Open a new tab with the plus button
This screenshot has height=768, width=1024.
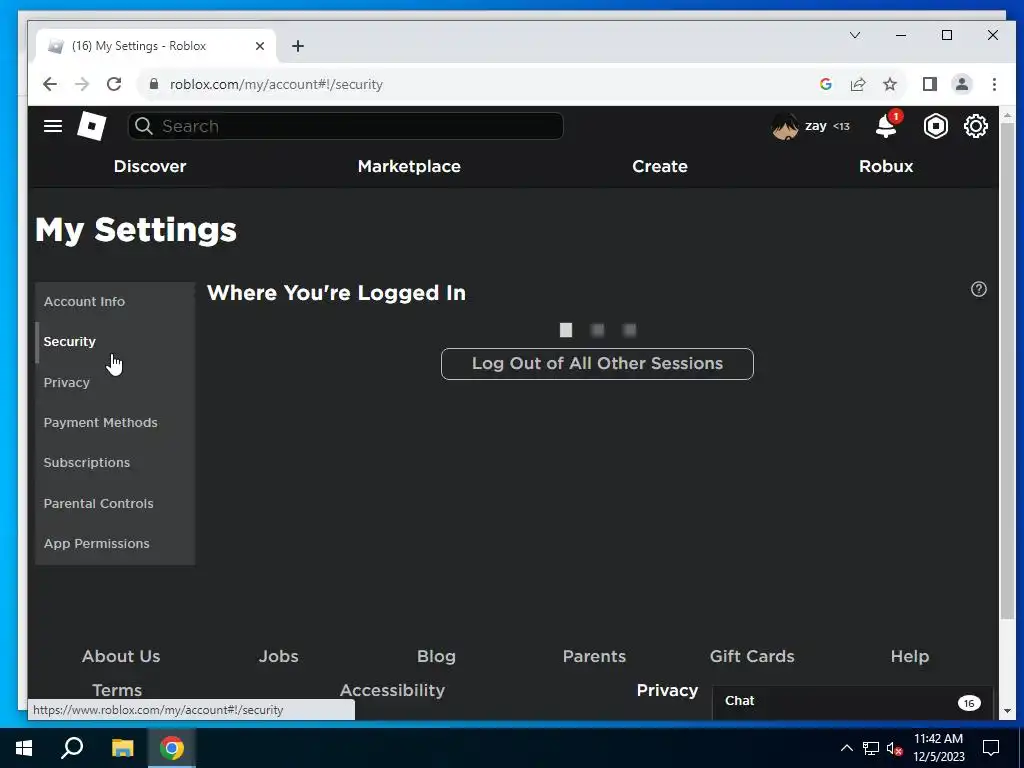[298, 46]
